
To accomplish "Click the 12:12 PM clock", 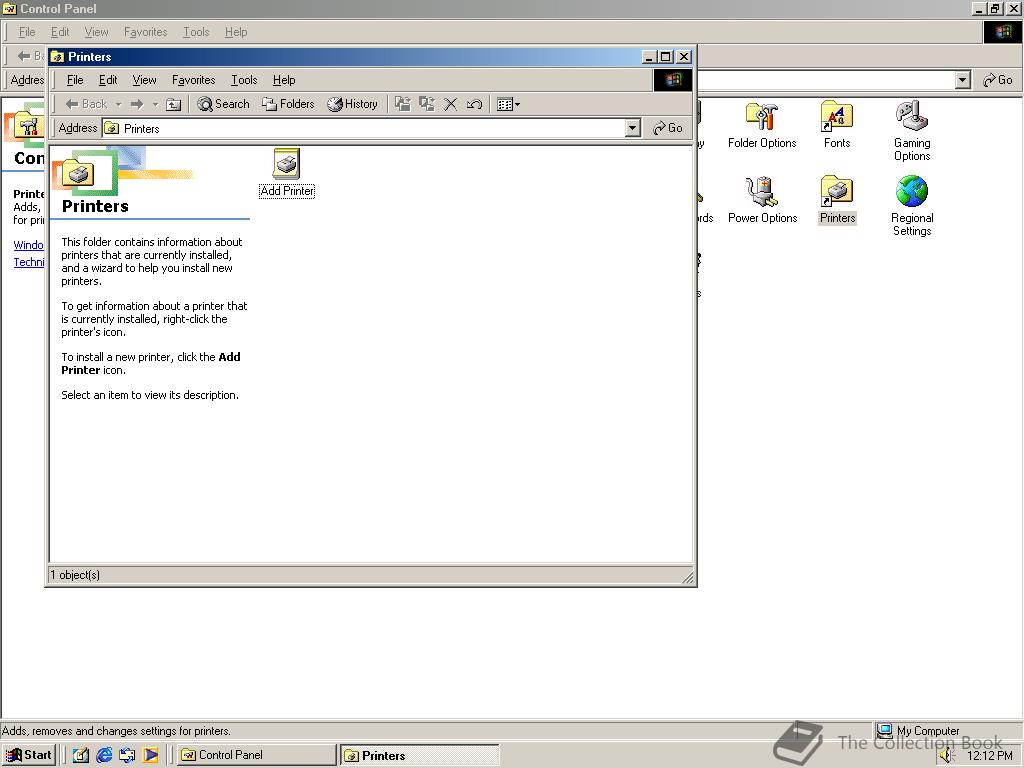I will pos(989,756).
